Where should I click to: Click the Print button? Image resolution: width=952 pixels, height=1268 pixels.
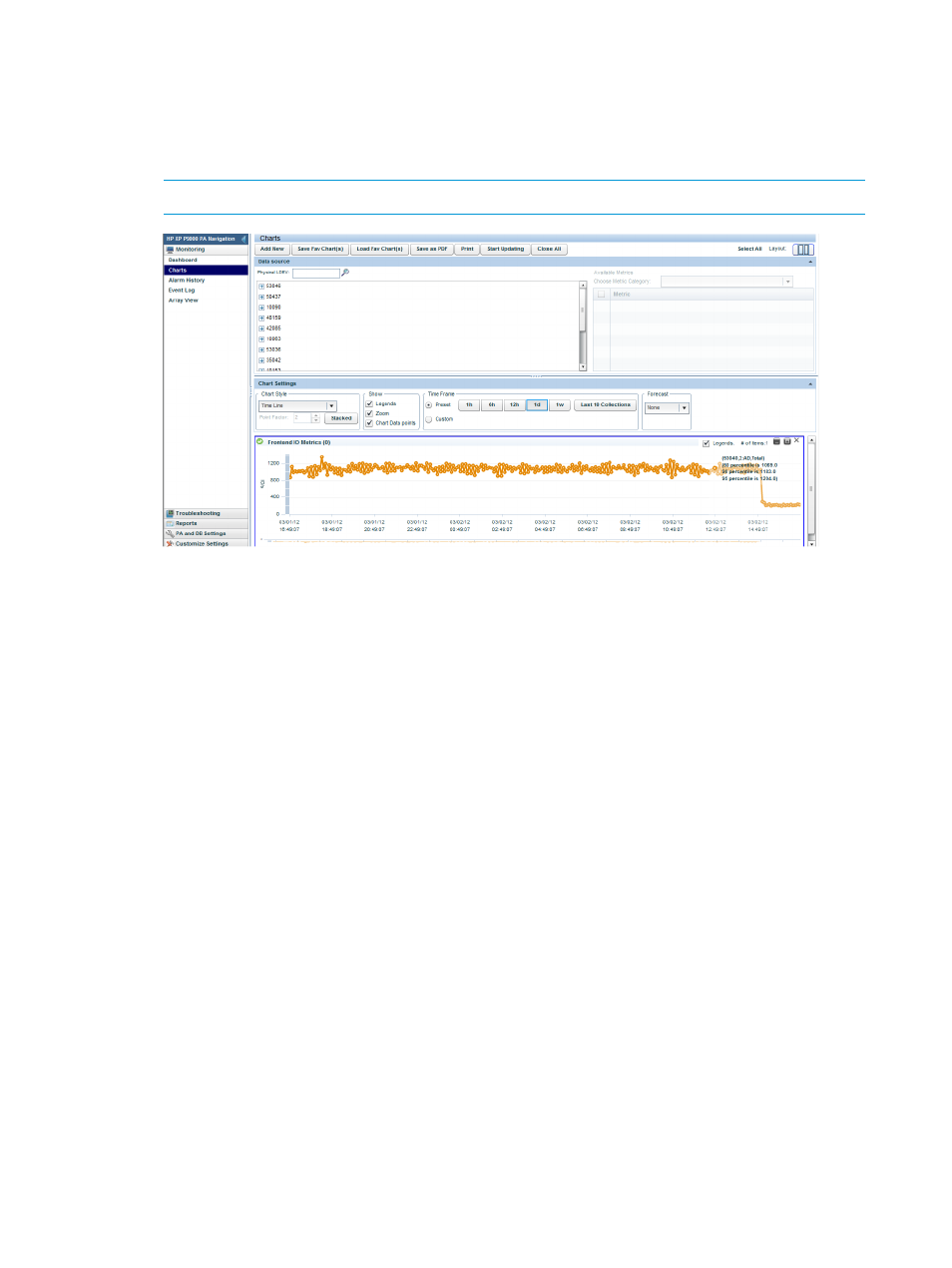pyautogui.click(x=467, y=250)
